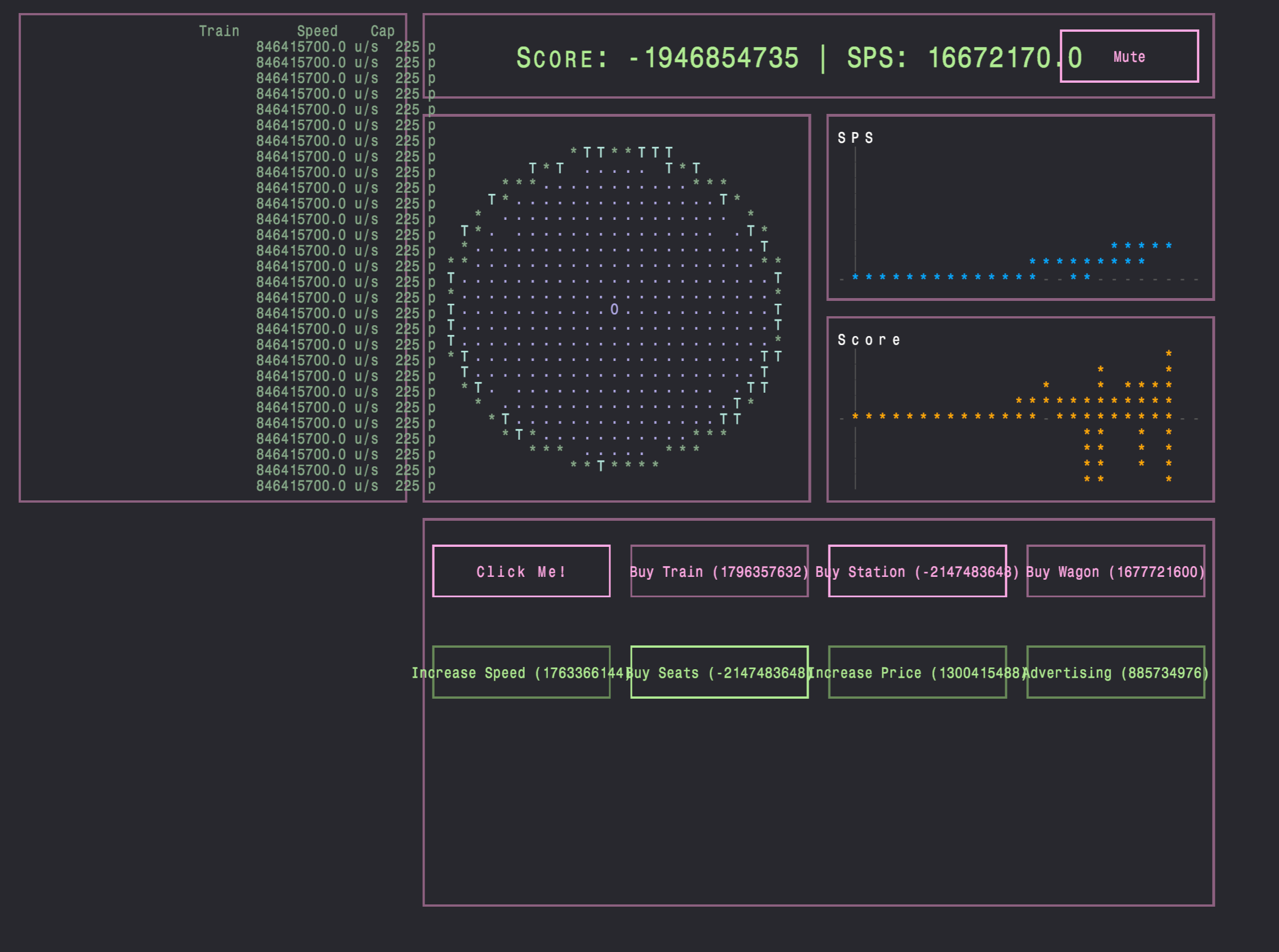Viewport: 1279px width, 952px height.
Task: Click the Cap column header
Action: [382, 31]
